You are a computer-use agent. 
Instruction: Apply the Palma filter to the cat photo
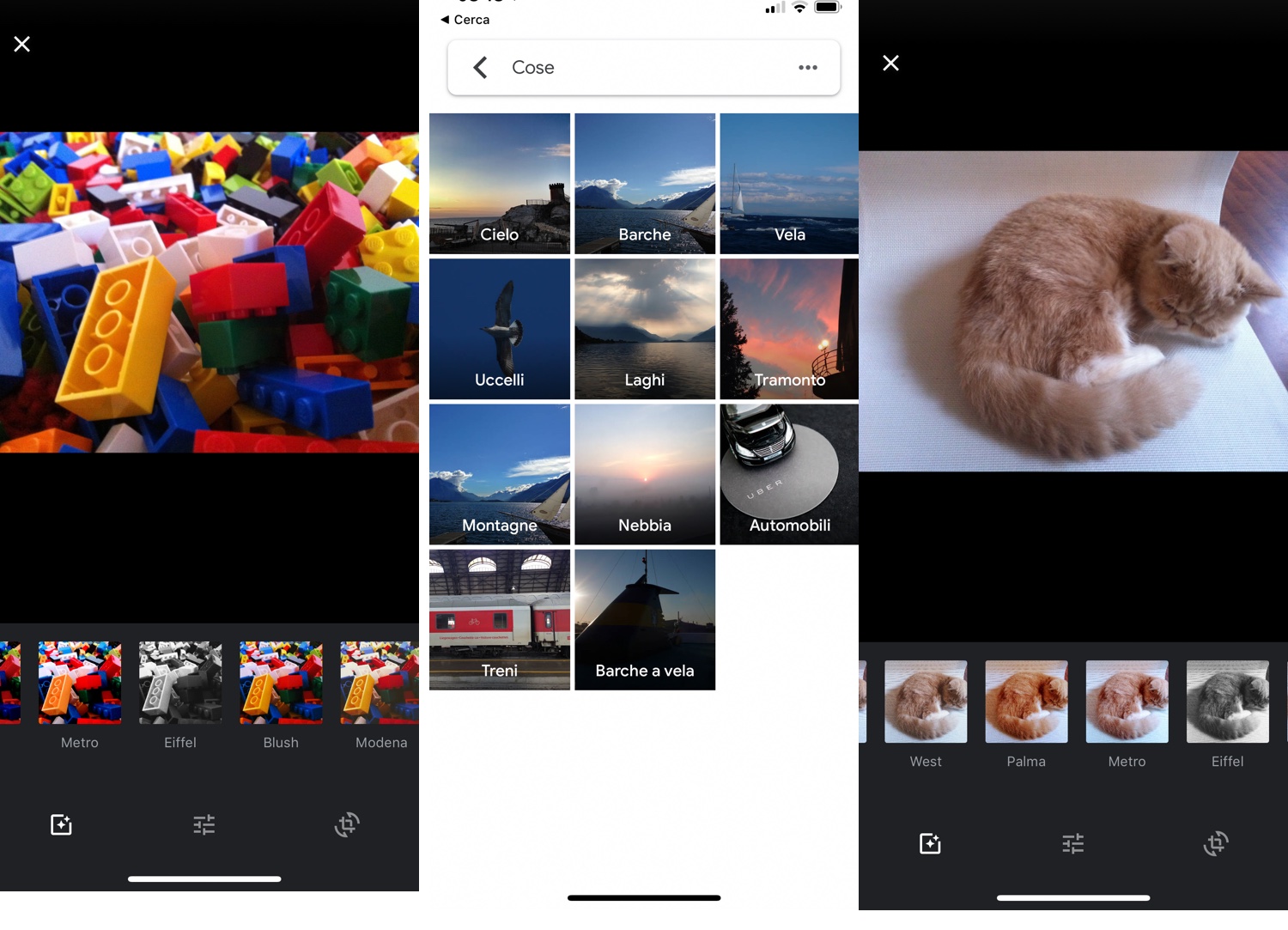1025,701
